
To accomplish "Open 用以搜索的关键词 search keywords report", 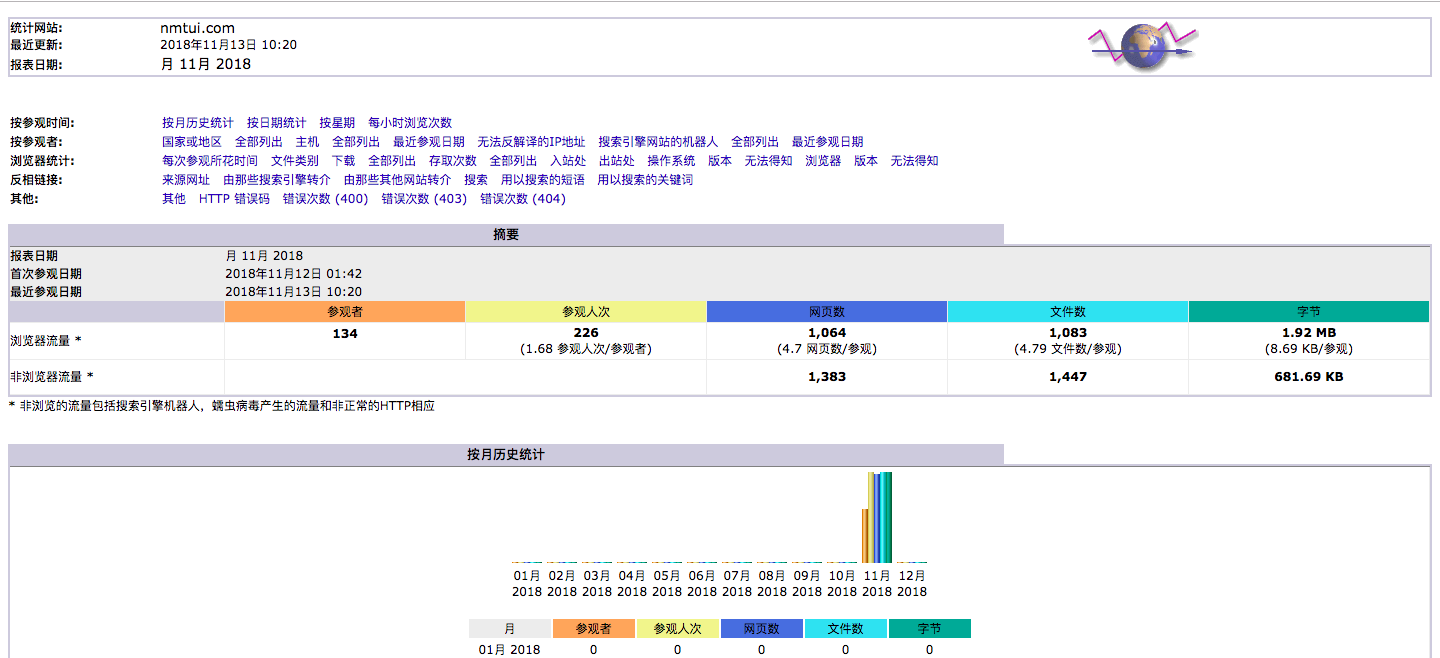I will [x=644, y=179].
